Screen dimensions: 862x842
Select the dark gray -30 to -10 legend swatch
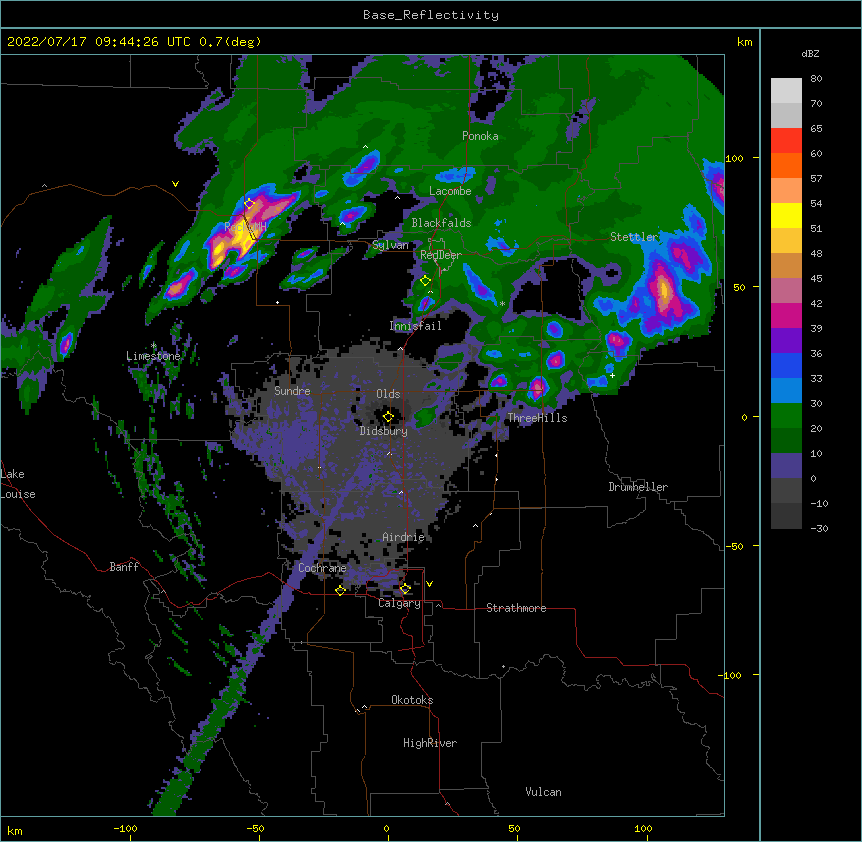click(x=786, y=516)
